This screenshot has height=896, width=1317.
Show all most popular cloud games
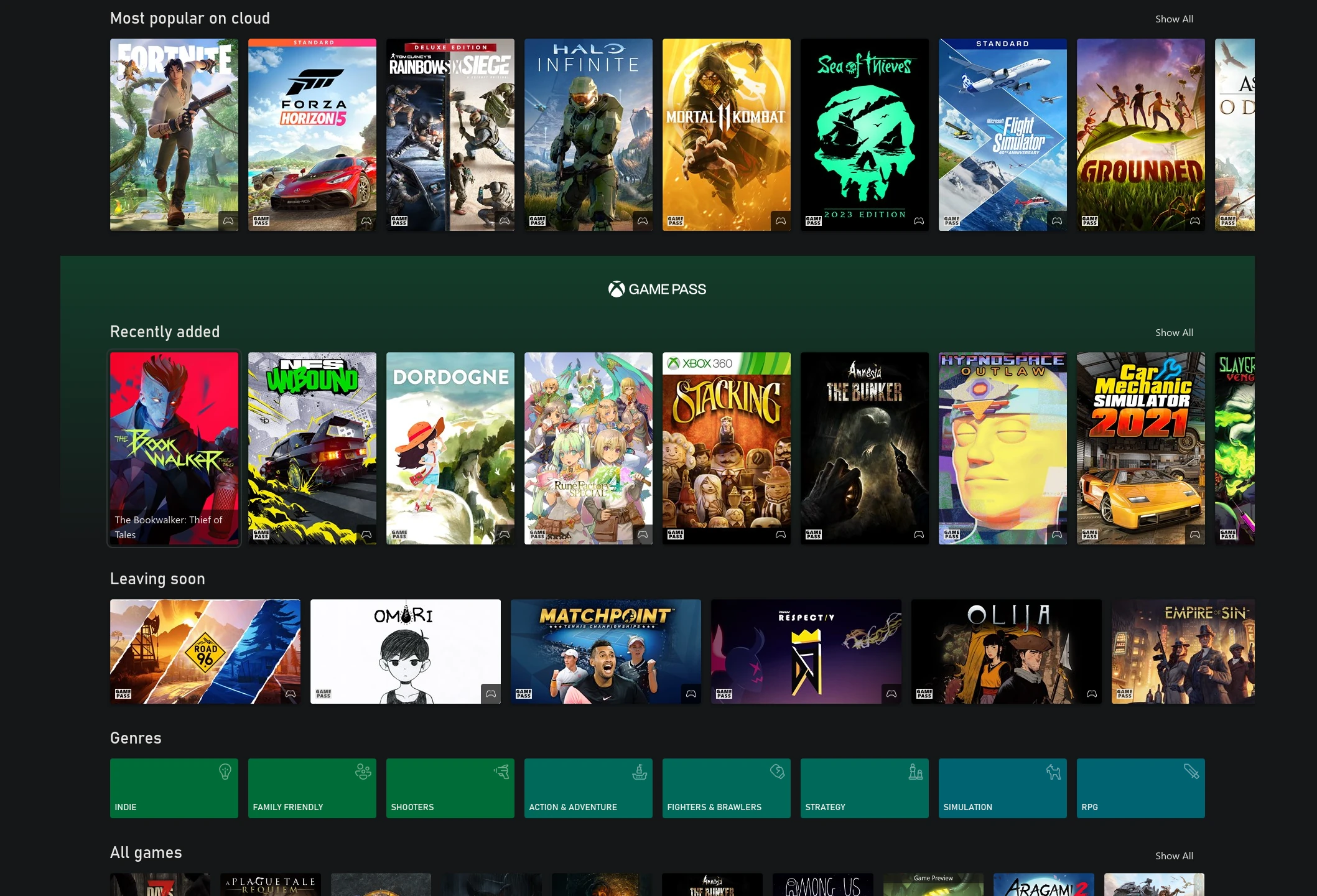coord(1174,19)
